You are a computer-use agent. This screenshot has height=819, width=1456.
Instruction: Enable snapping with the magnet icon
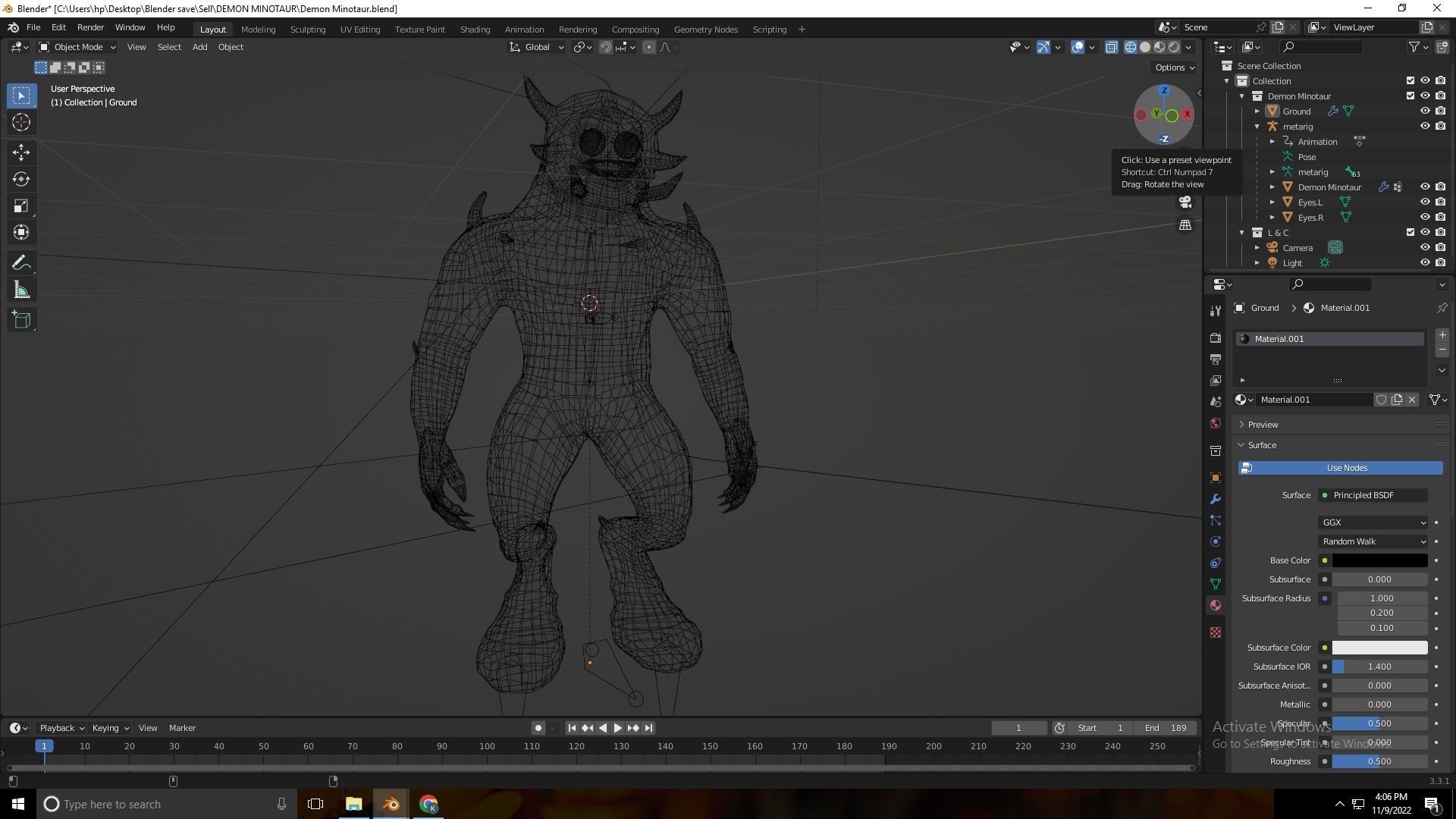tap(606, 47)
